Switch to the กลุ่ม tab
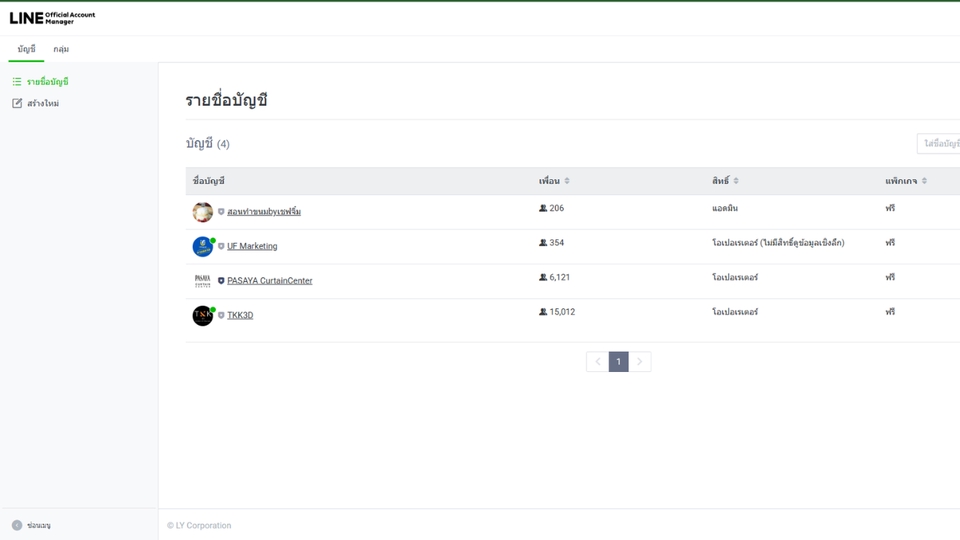The image size is (960, 540). pyautogui.click(x=61, y=49)
